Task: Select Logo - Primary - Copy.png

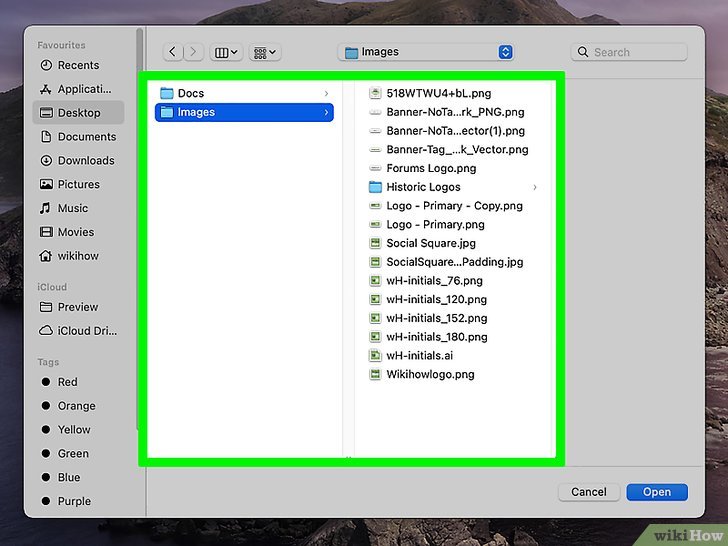Action: (x=454, y=206)
